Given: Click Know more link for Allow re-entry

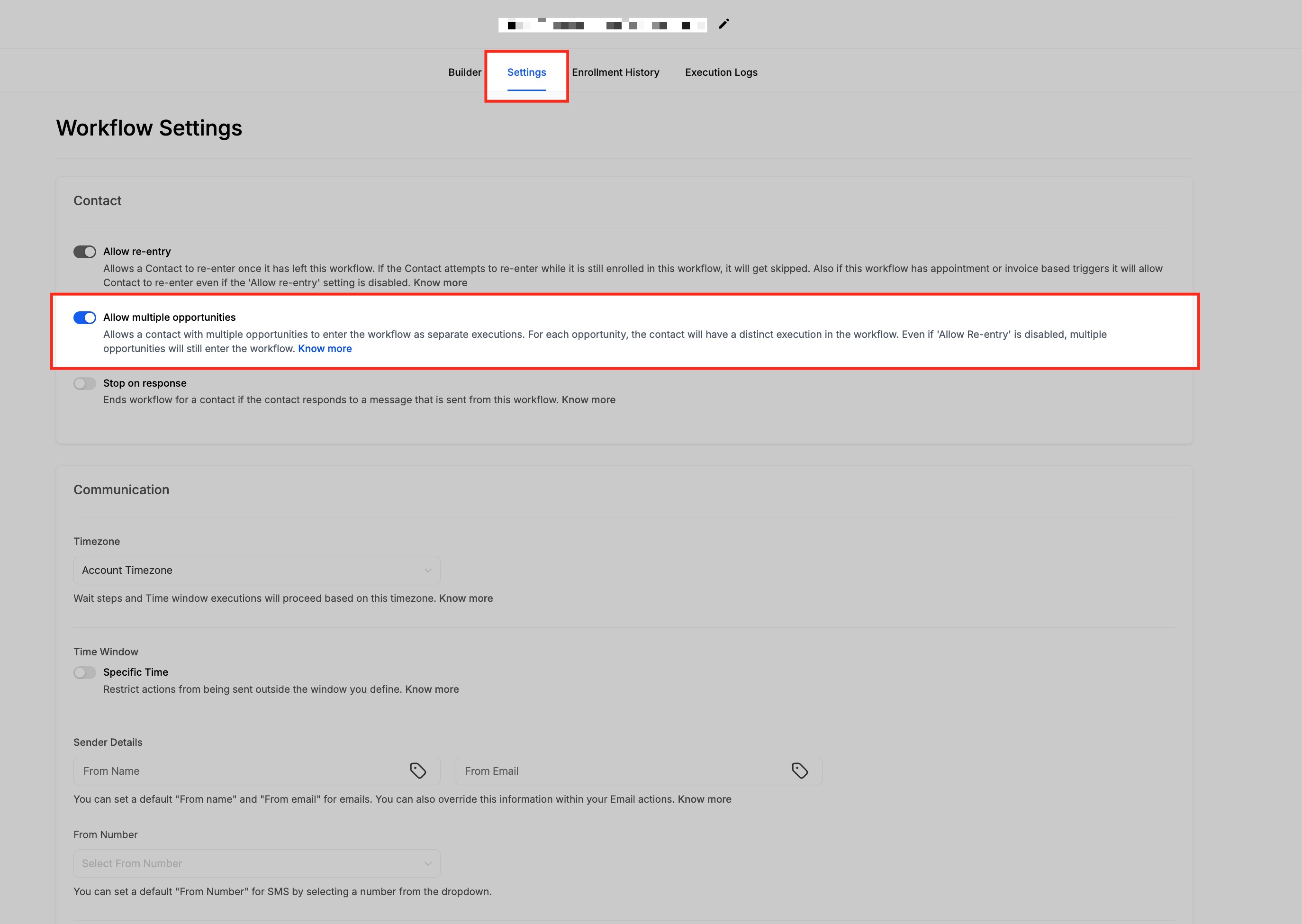Looking at the screenshot, I should [x=440, y=283].
